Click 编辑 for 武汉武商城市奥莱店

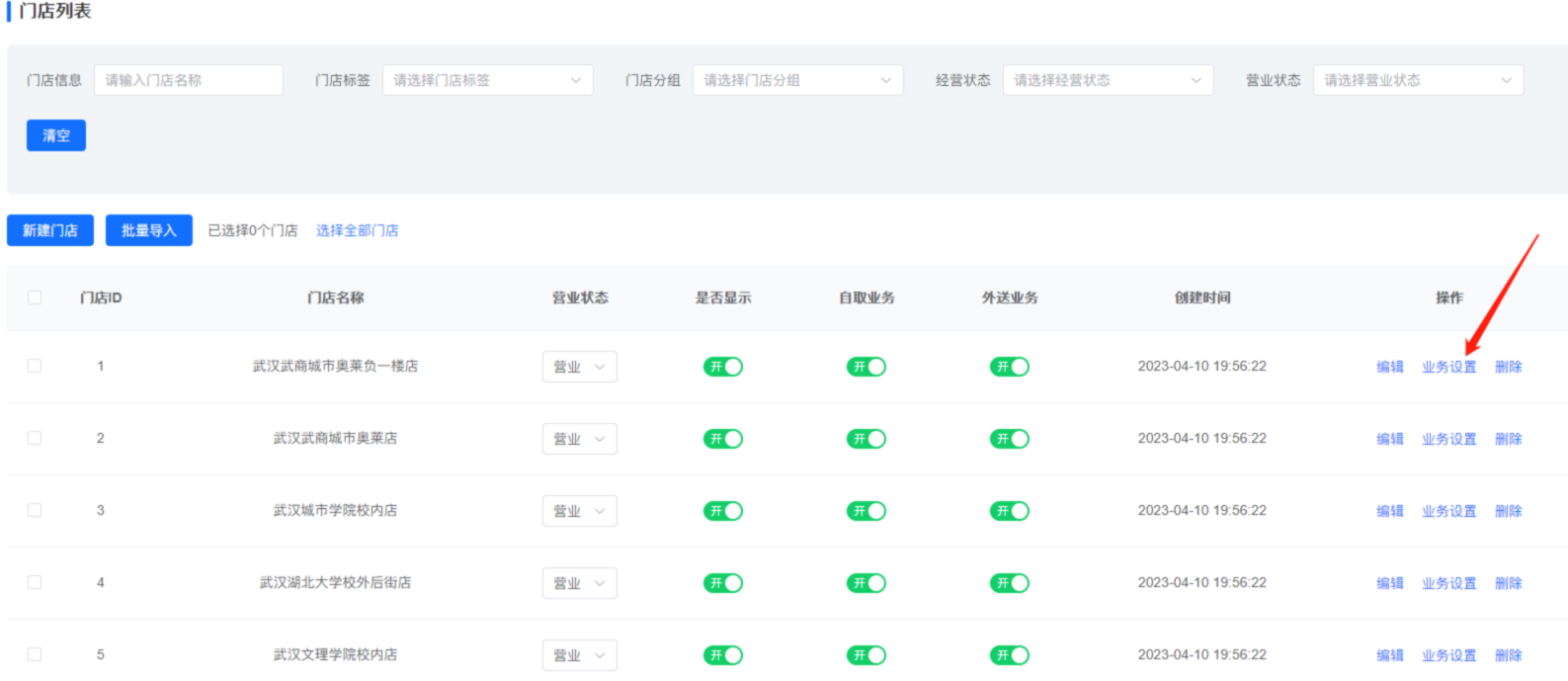coord(1390,439)
